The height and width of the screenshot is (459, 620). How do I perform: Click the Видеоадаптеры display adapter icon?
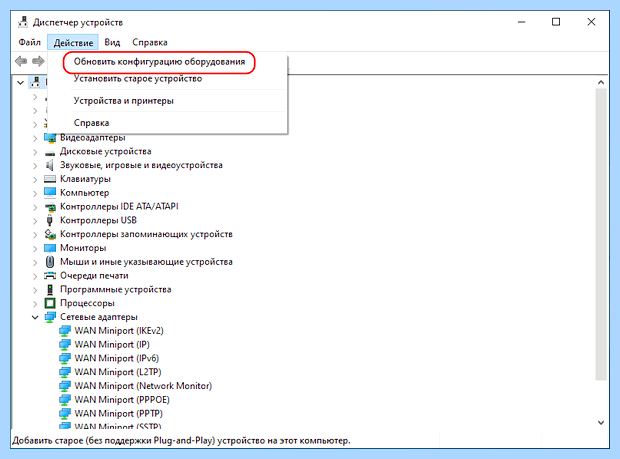click(50, 138)
